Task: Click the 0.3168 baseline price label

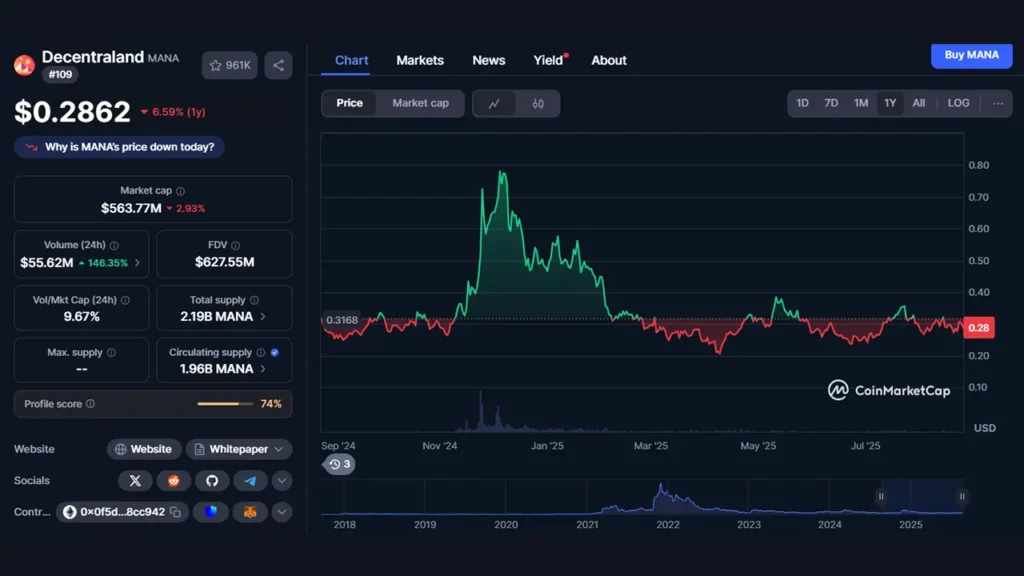Action: coord(342,320)
